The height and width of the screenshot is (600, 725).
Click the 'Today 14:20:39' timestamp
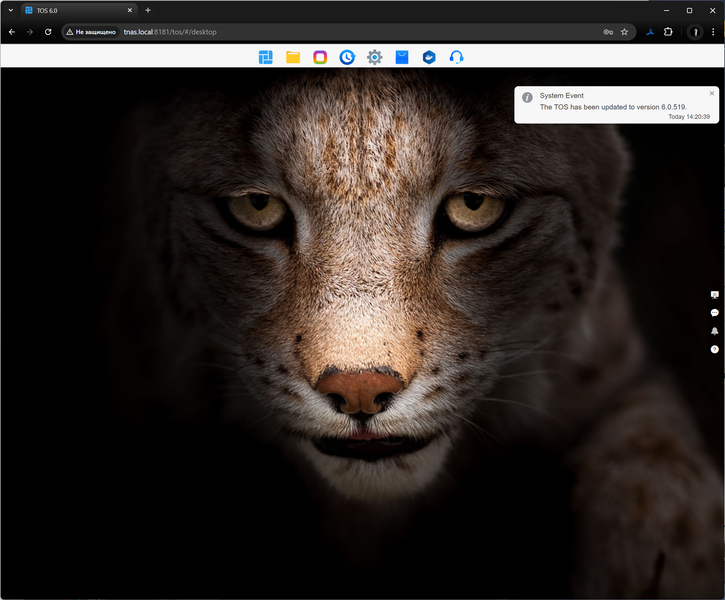[688, 117]
